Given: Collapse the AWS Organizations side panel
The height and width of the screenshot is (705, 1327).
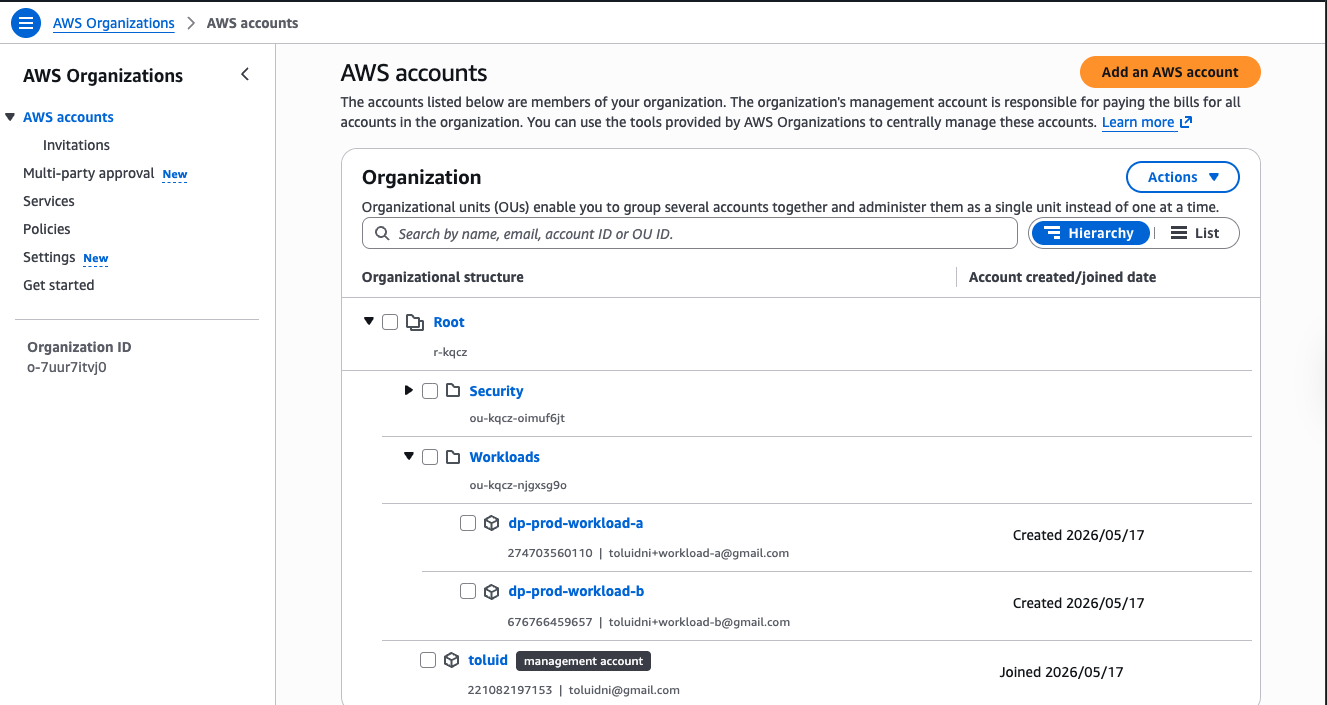Looking at the screenshot, I should click(245, 75).
